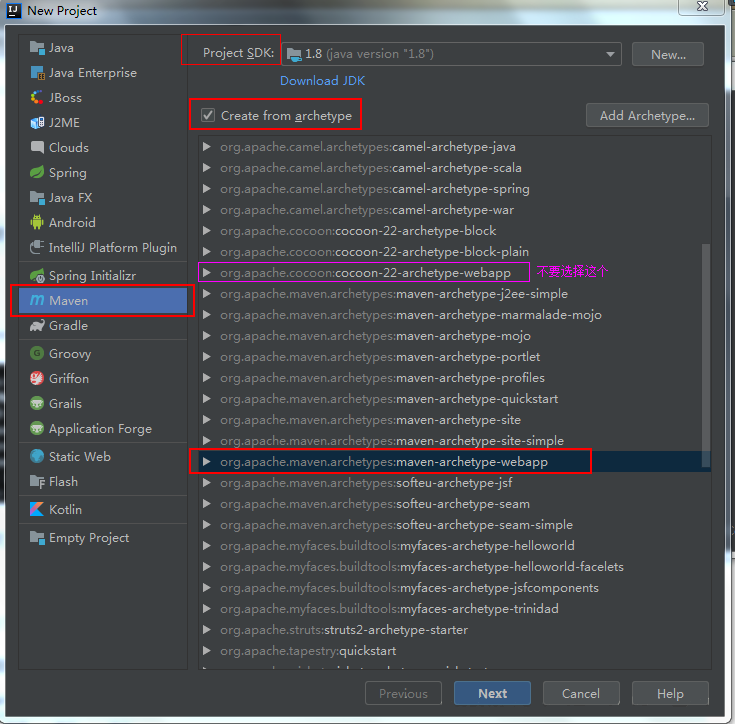The width and height of the screenshot is (735, 724).
Task: Expand camel-archetype-java node
Action: point(206,147)
